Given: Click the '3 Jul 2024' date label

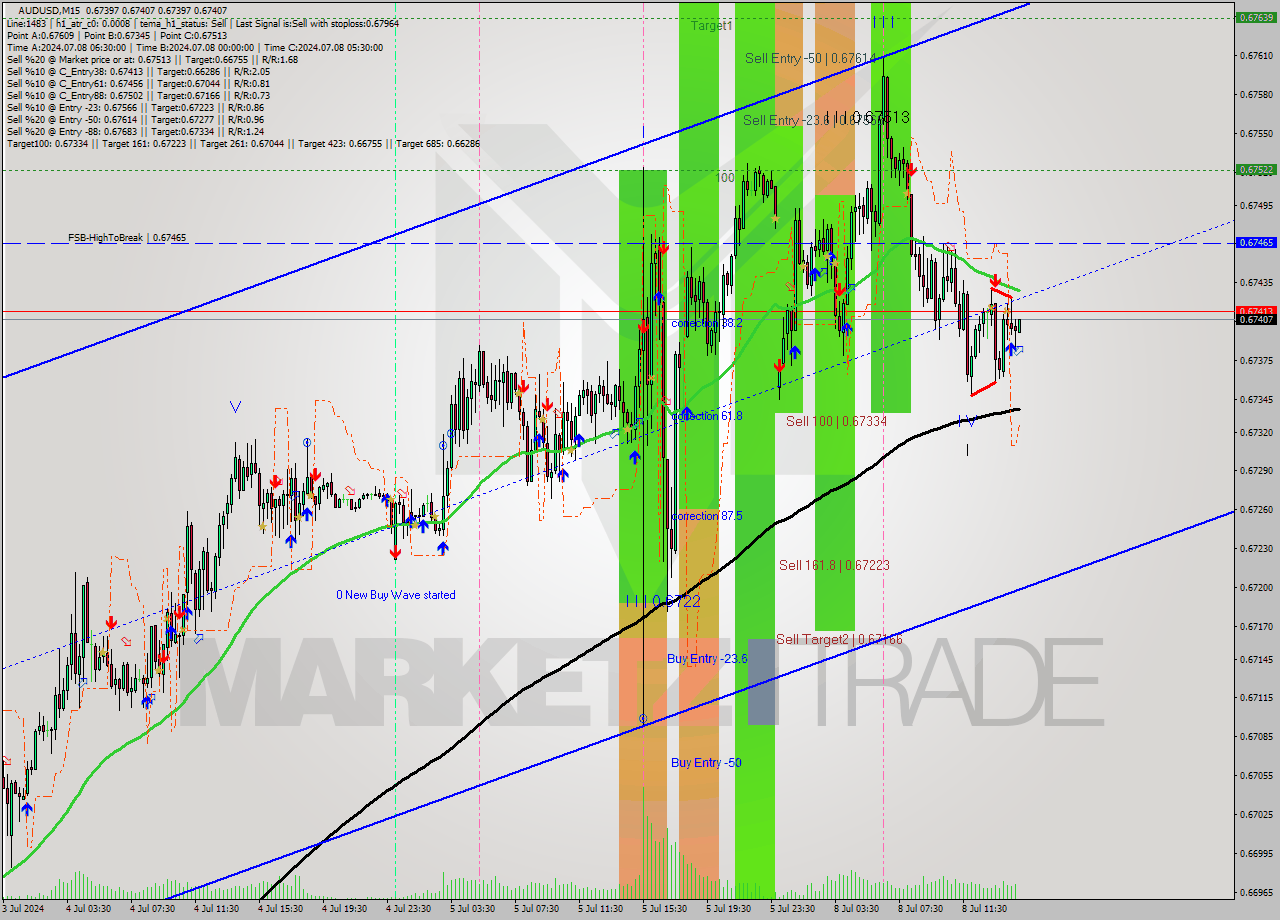Looking at the screenshot, I should 23,909.
